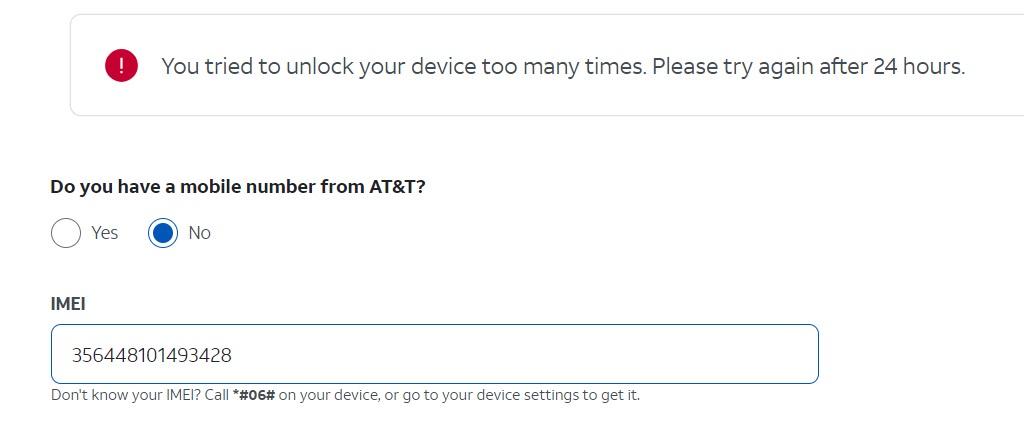Click the device settings phrase in hint
Image resolution: width=1024 pixels, height=444 pixels.
click(516, 395)
